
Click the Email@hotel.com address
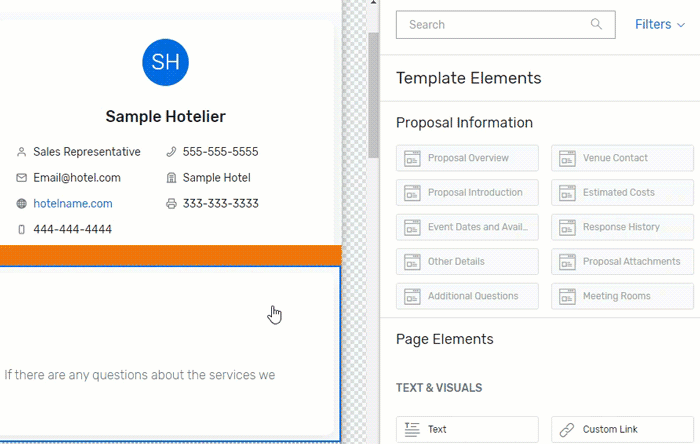(x=77, y=178)
